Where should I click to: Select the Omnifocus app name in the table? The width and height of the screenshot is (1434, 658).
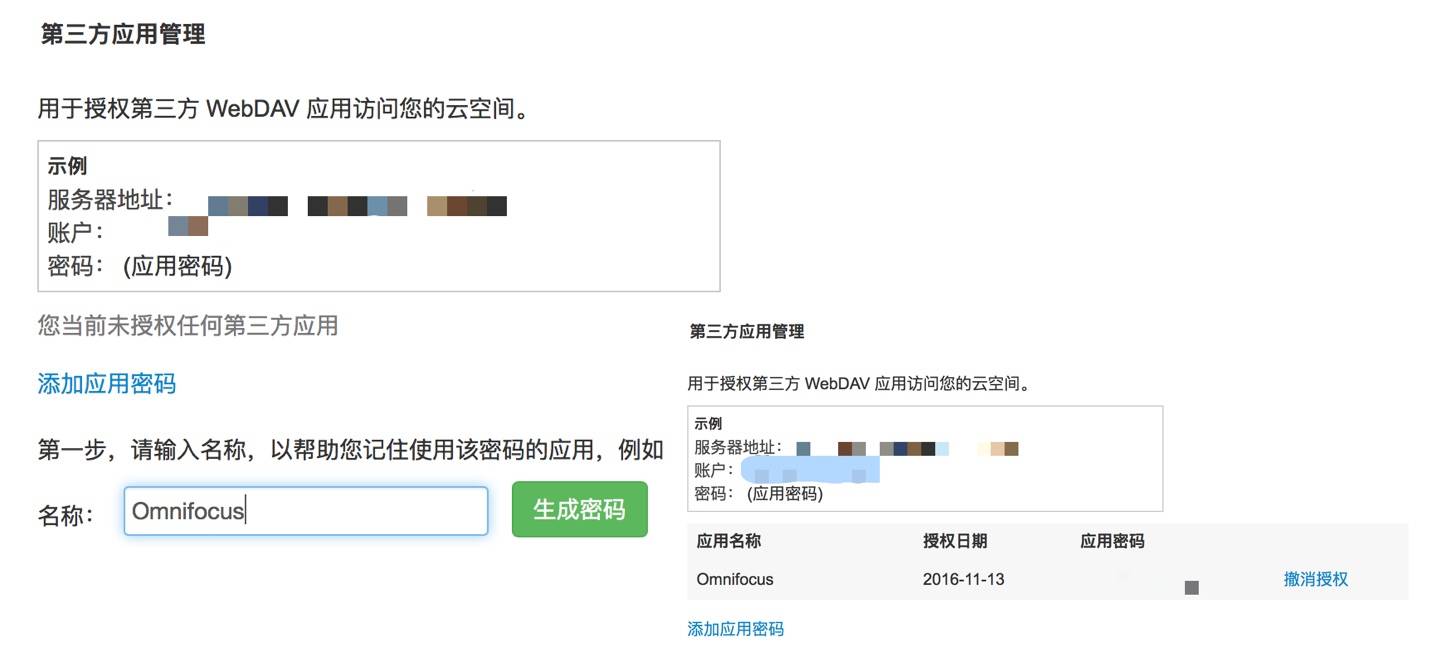click(x=734, y=579)
